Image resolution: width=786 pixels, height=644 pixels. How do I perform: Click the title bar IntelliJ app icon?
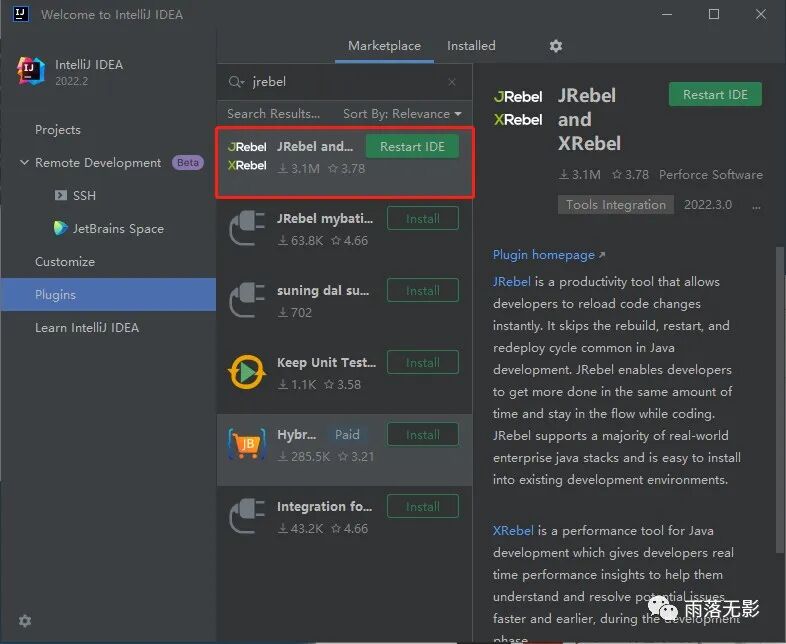click(x=21, y=14)
